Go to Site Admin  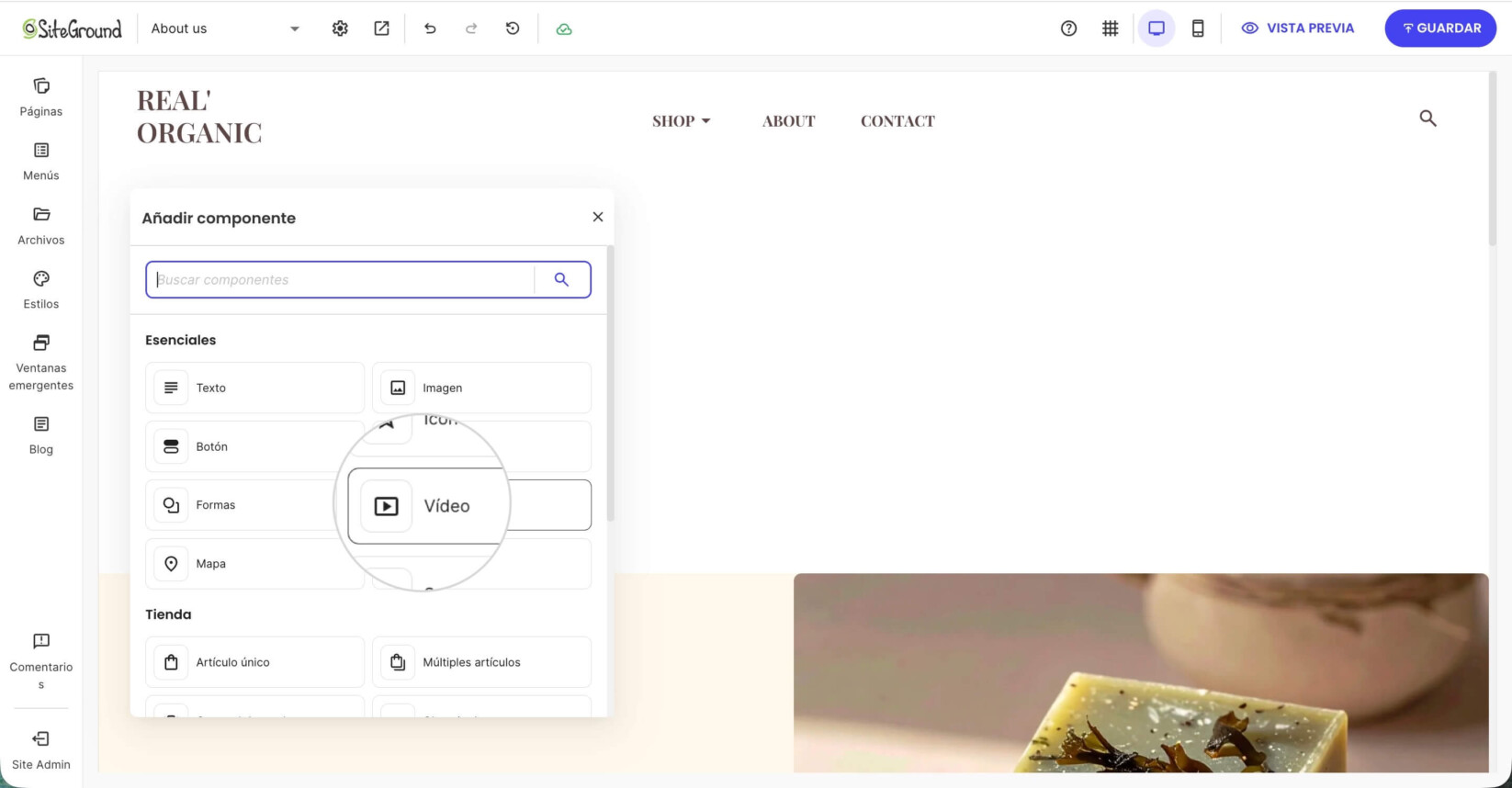point(41,750)
